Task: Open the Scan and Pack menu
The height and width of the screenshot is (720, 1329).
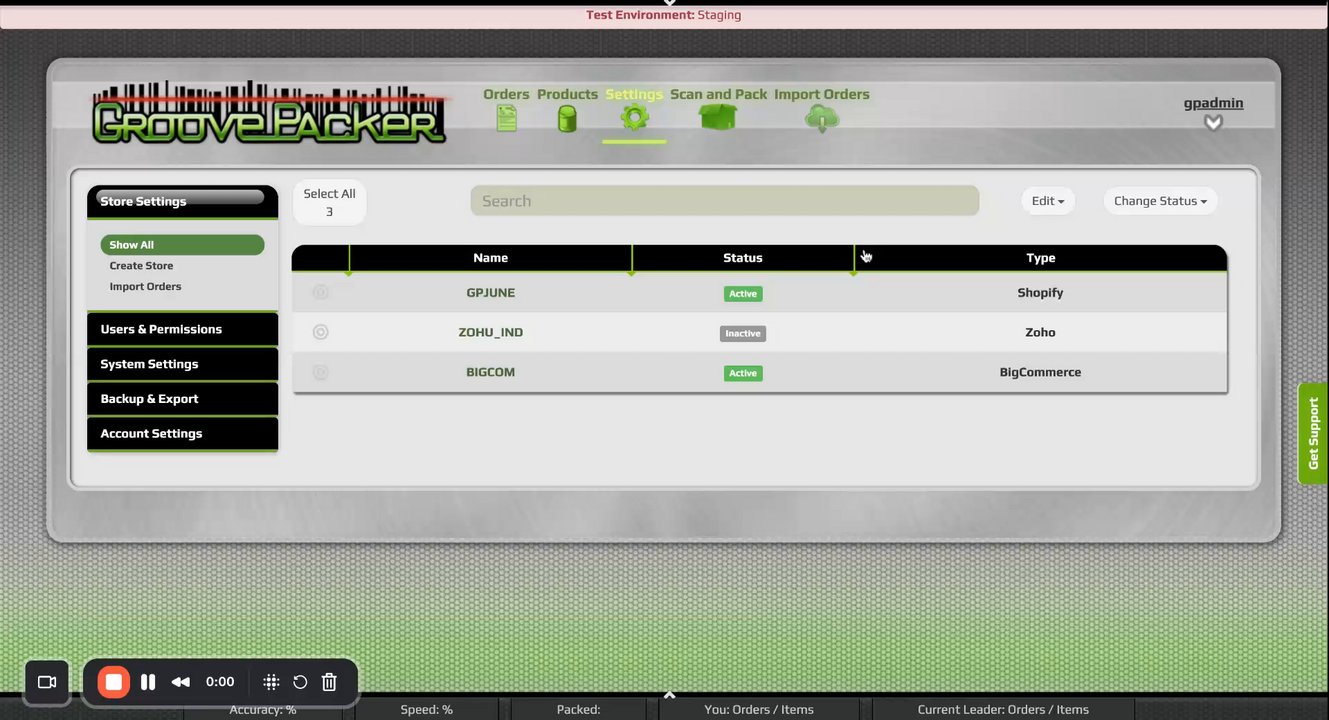Action: [719, 94]
